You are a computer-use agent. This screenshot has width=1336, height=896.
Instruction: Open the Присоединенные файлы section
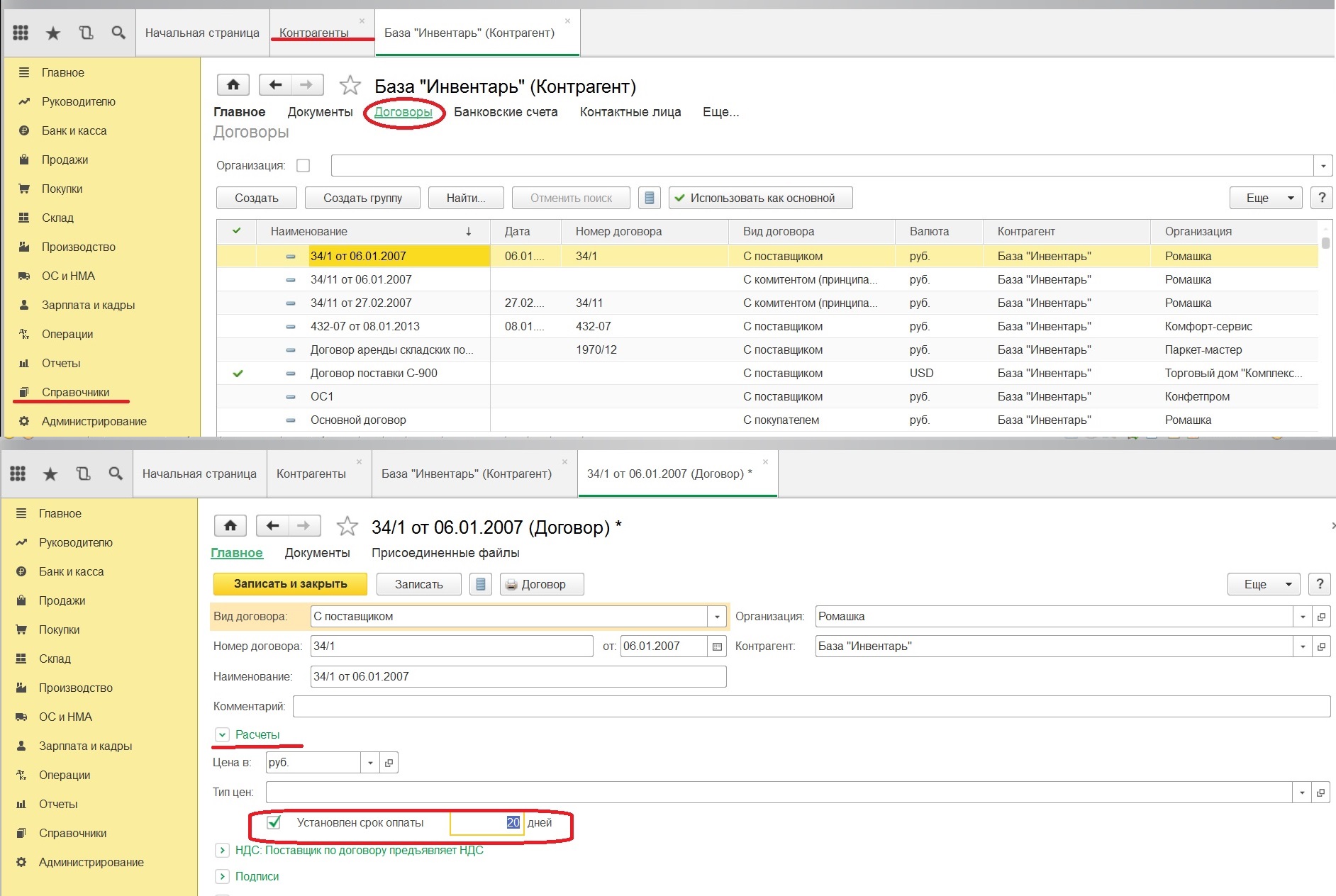(x=445, y=553)
